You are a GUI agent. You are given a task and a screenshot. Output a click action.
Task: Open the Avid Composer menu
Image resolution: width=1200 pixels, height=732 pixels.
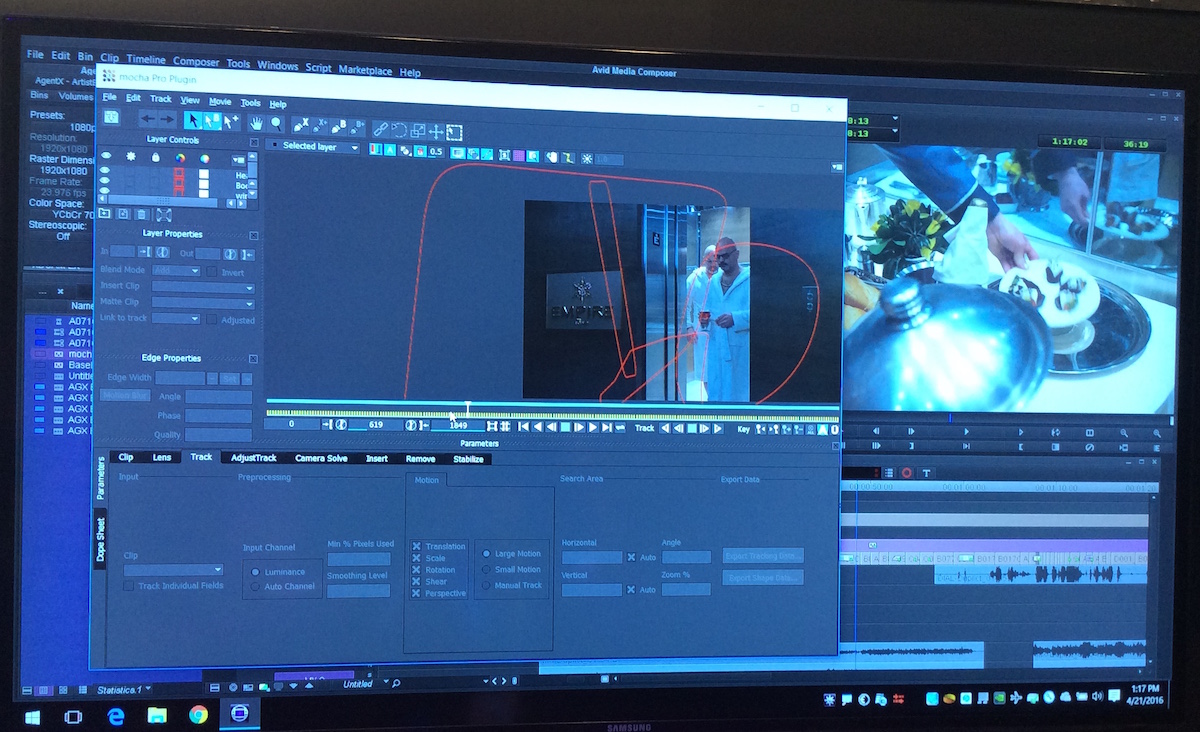click(196, 62)
